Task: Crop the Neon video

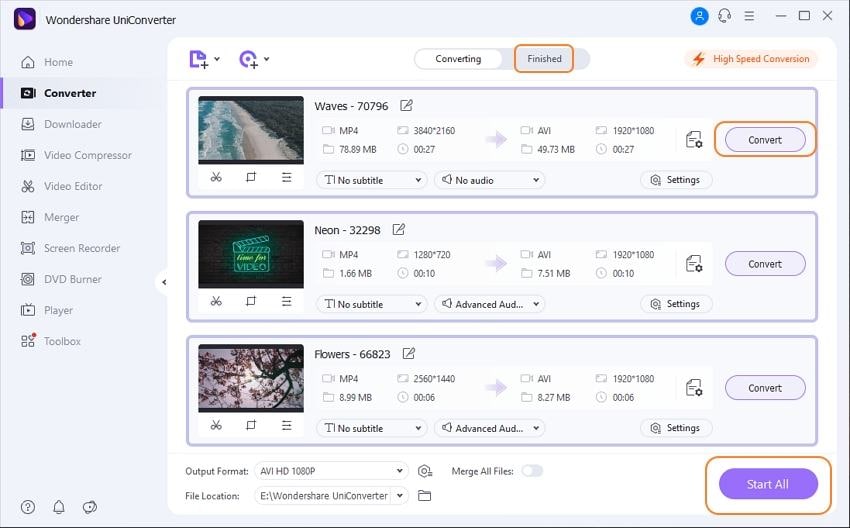Action: [250, 301]
